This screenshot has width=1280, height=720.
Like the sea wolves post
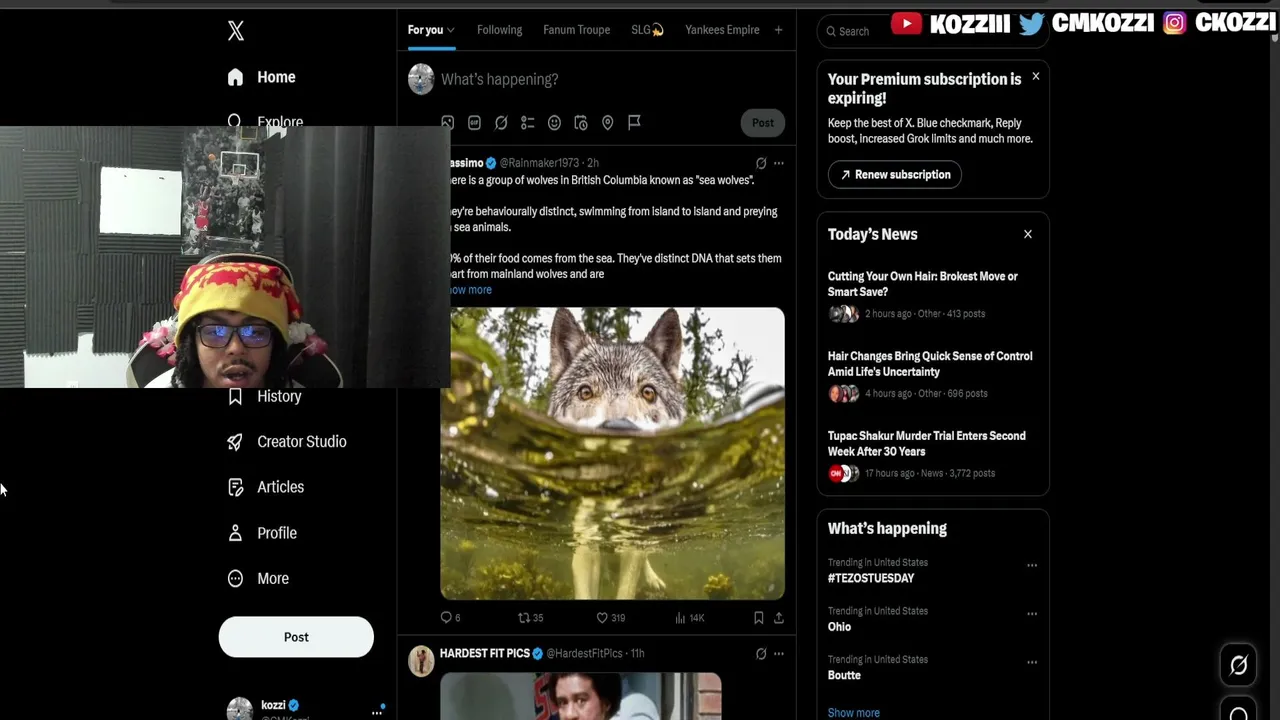click(610, 618)
